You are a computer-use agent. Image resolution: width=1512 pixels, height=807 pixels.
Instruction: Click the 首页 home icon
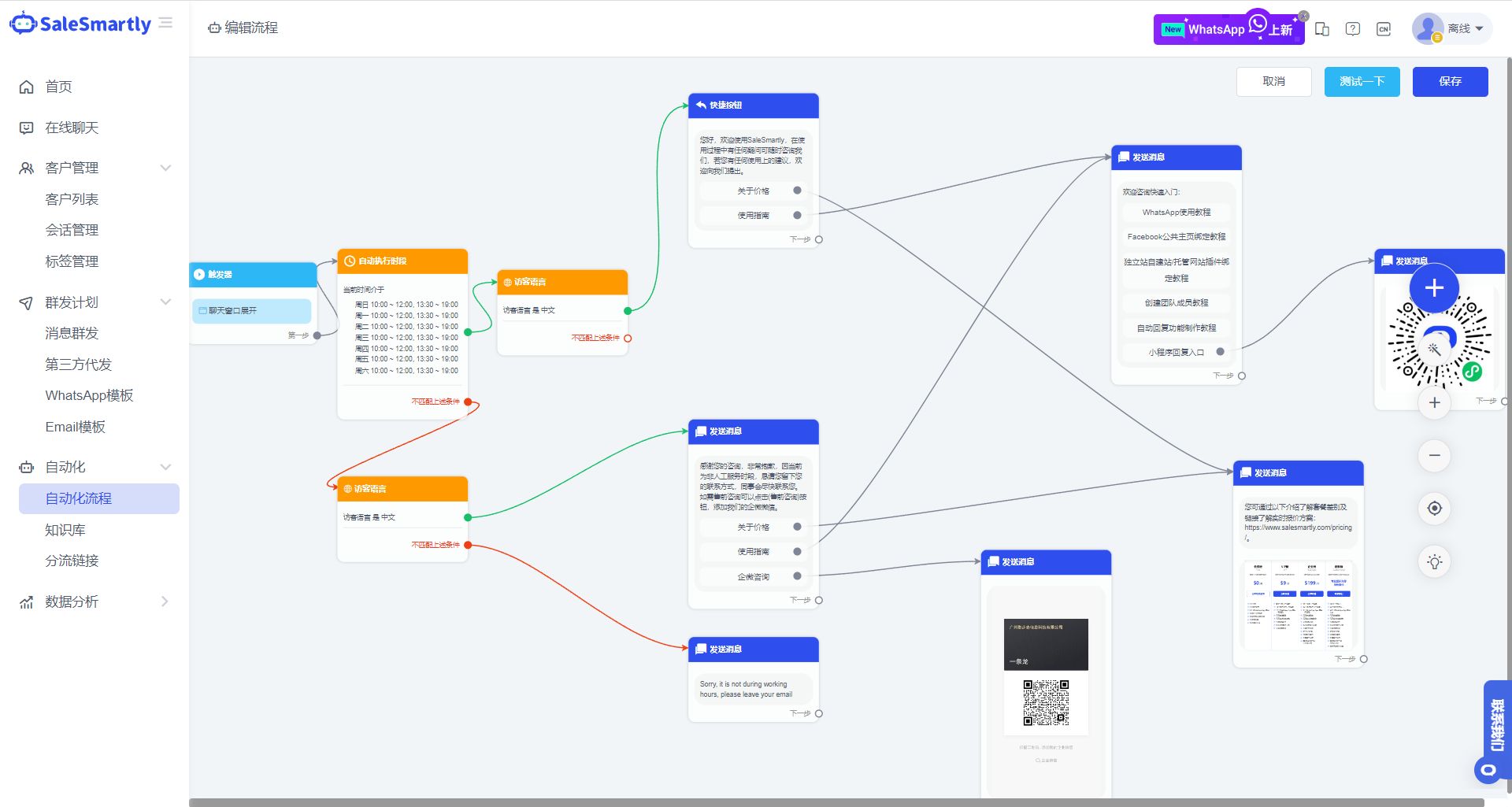(x=27, y=87)
